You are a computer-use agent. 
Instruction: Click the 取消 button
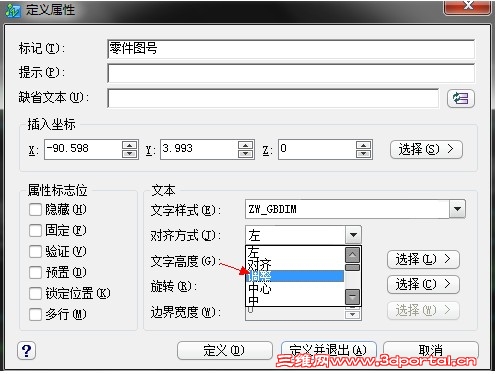coord(431,351)
